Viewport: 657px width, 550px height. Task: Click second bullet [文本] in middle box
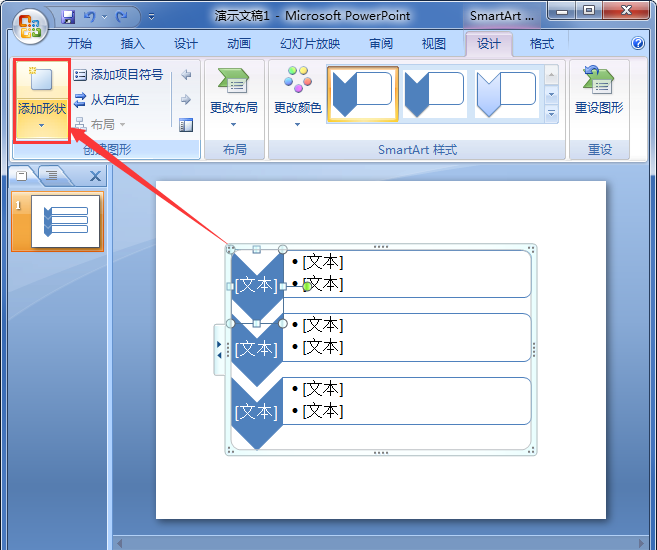pyautogui.click(x=323, y=347)
